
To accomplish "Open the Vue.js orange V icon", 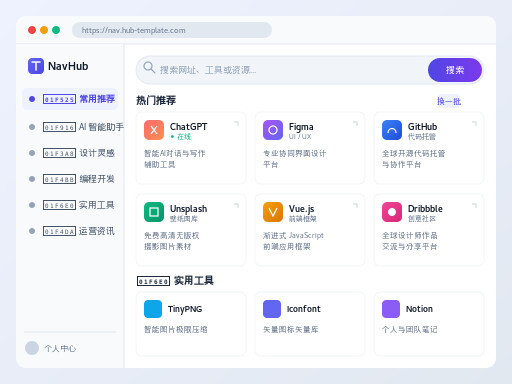I will click(x=273, y=212).
